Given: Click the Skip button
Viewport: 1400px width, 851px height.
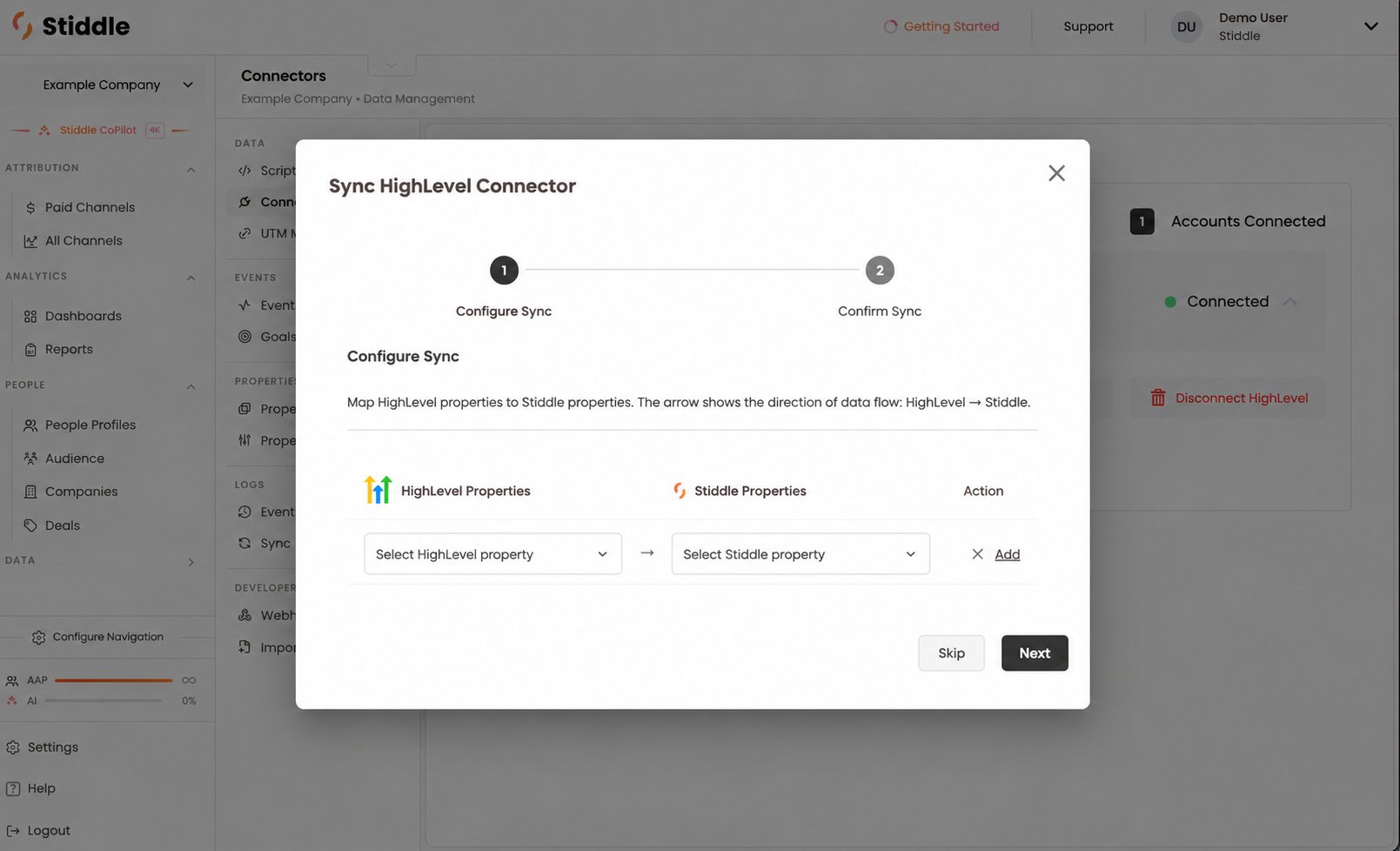Looking at the screenshot, I should (951, 653).
